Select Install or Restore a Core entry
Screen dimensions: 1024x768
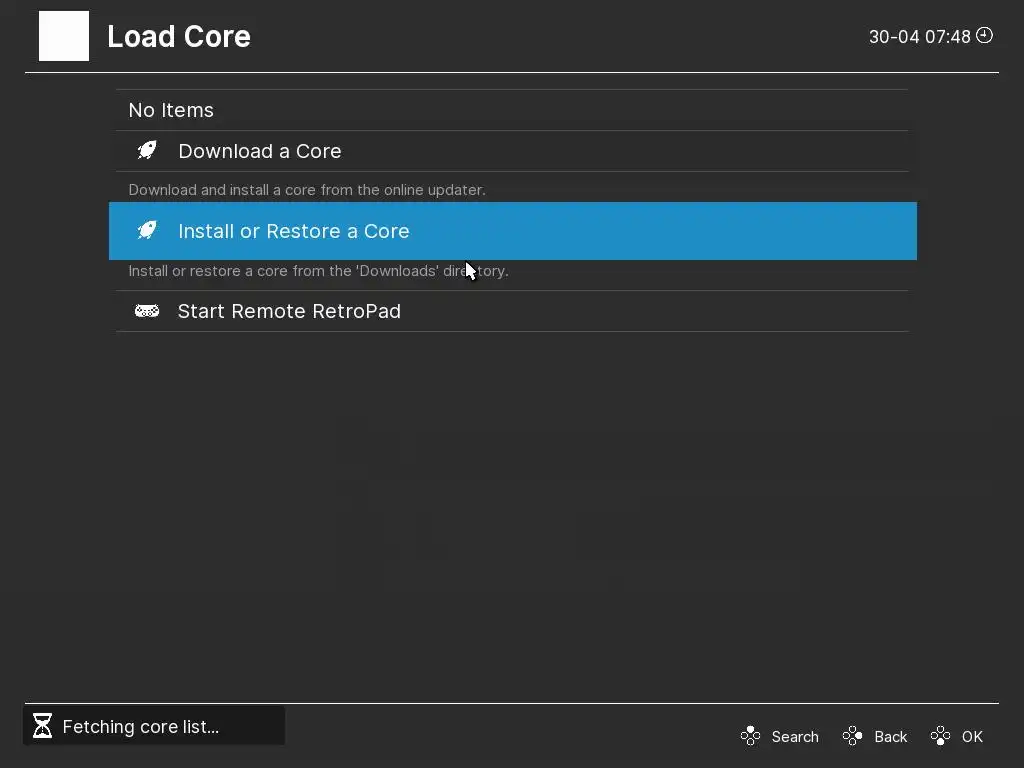click(x=294, y=231)
